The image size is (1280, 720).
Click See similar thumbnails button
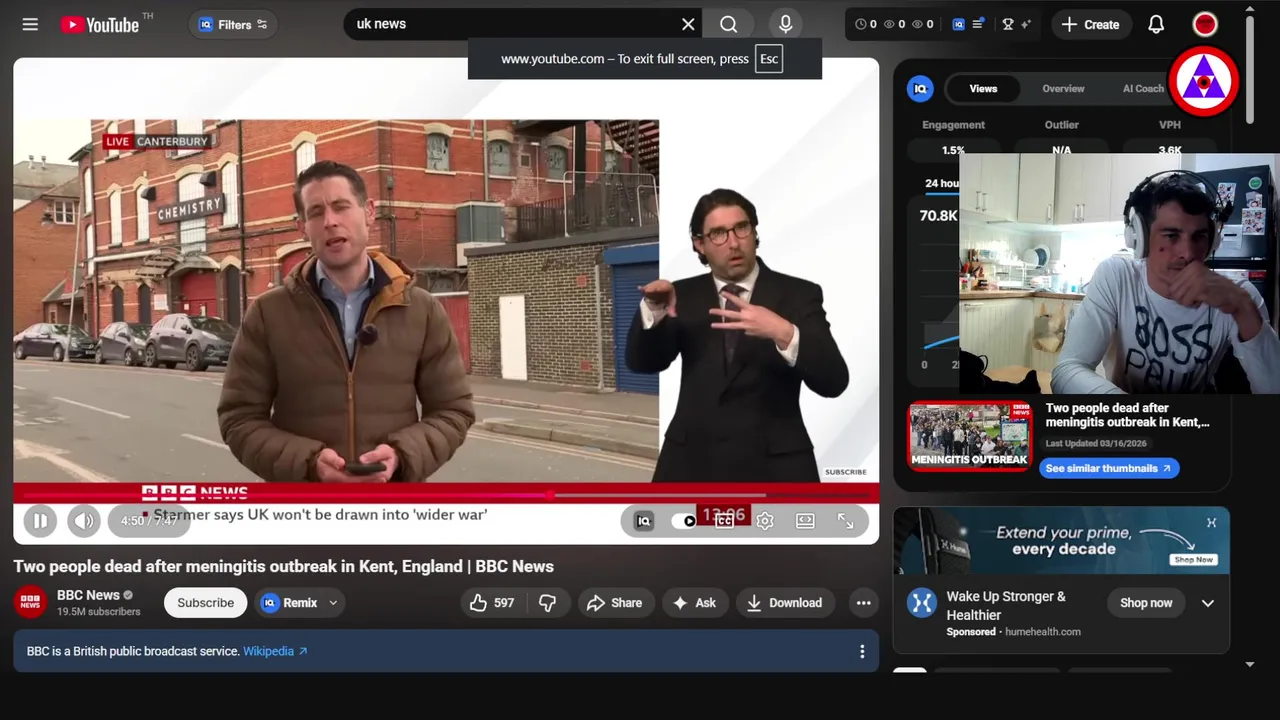[1109, 468]
